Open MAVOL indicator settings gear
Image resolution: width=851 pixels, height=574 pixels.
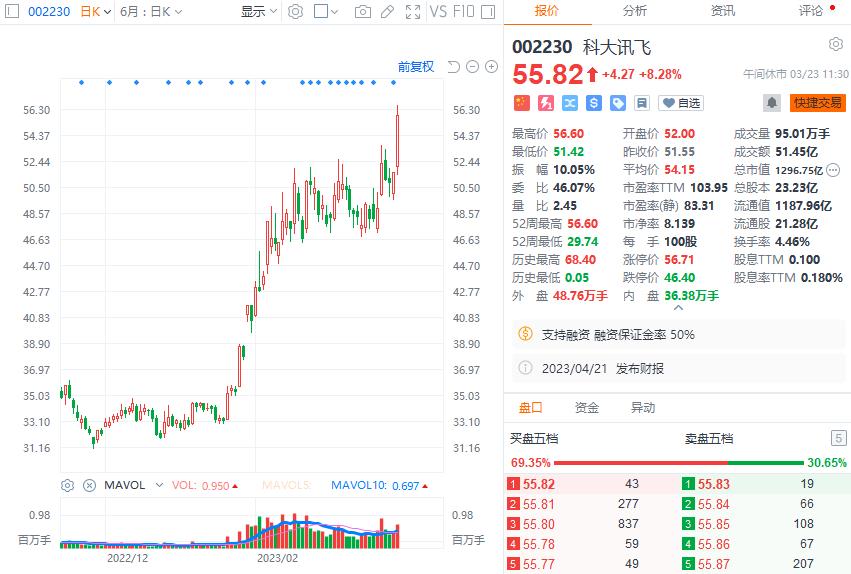(x=67, y=486)
